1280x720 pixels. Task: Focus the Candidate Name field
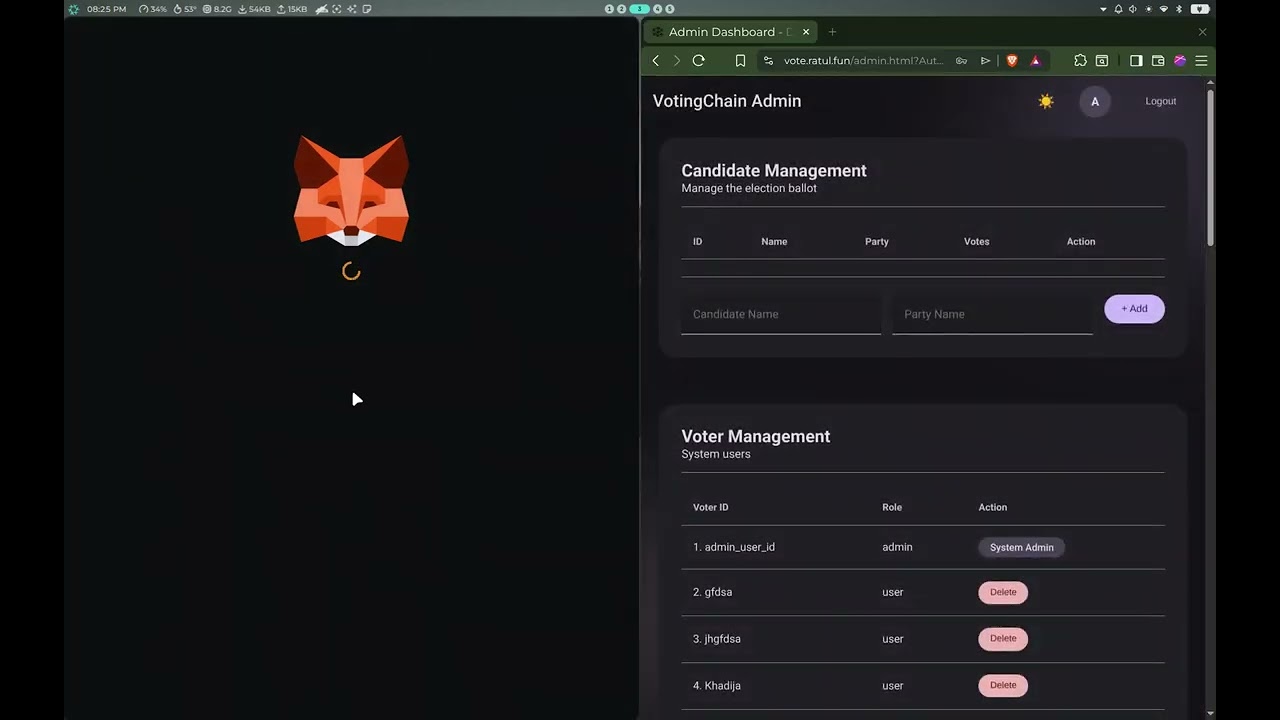point(781,314)
